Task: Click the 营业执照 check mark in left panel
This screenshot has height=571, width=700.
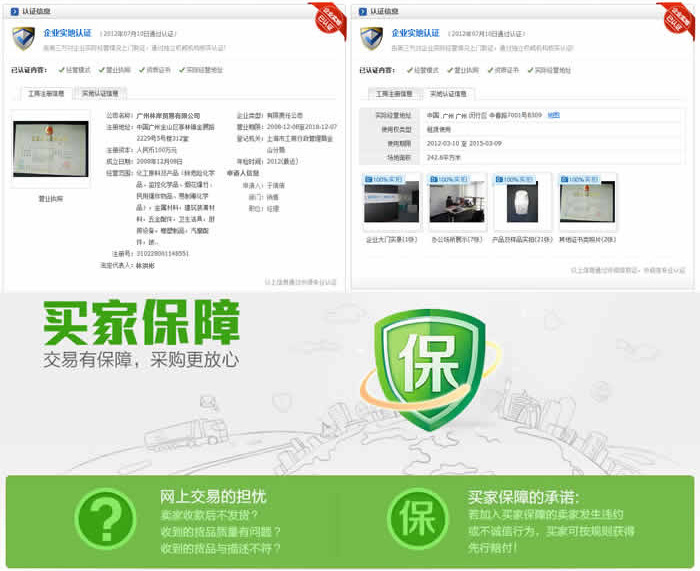Action: pos(102,70)
